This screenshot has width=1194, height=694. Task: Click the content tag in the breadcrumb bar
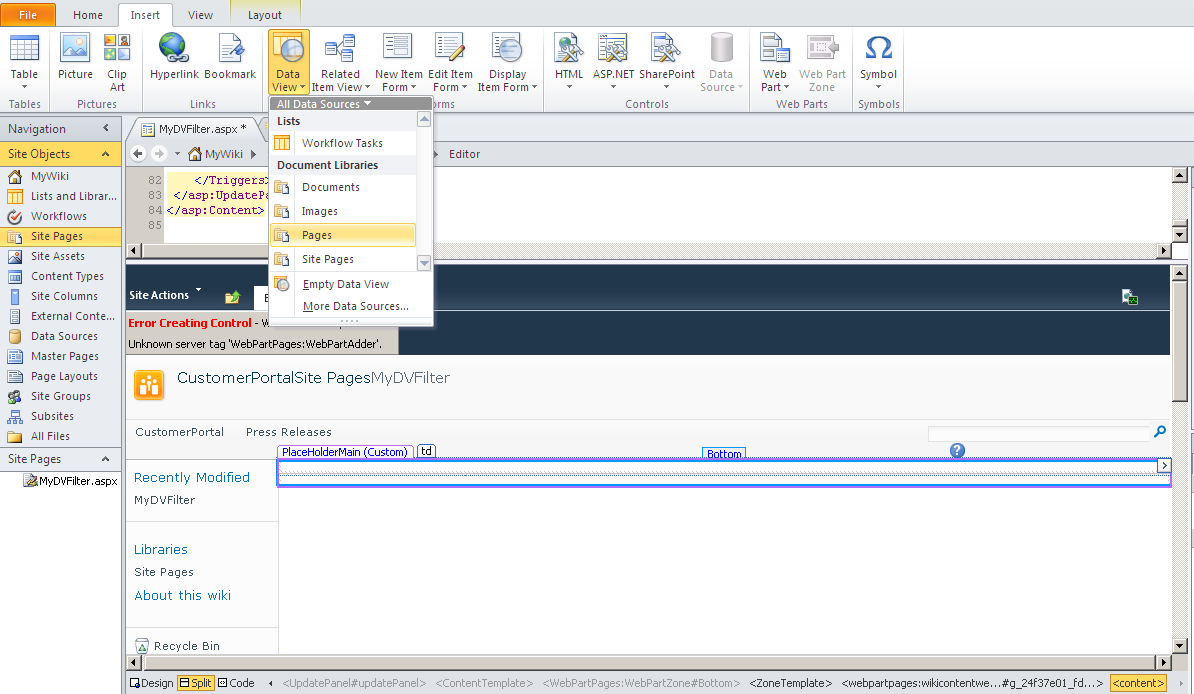point(1138,683)
